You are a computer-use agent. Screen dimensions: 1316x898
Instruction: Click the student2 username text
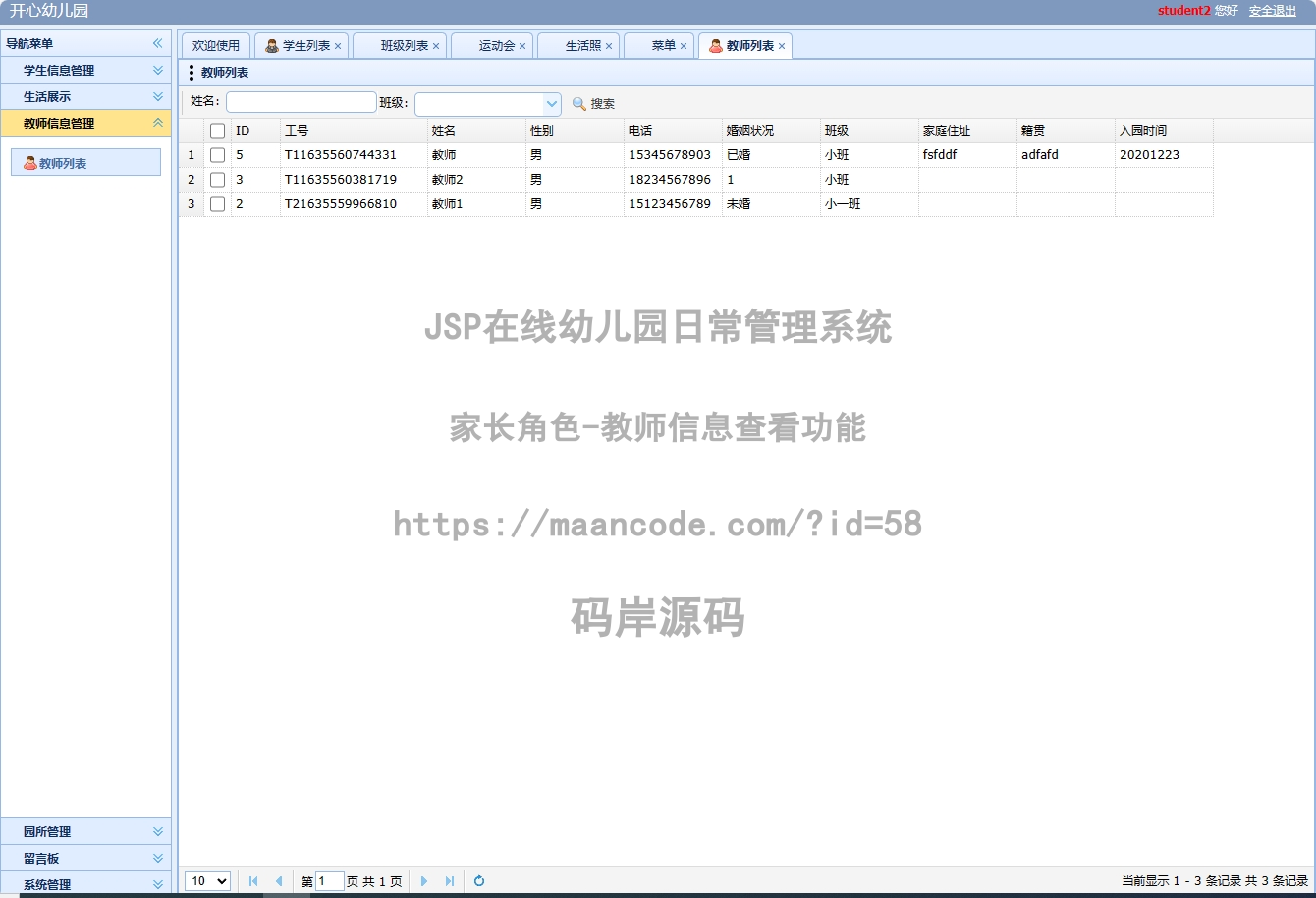[1183, 11]
